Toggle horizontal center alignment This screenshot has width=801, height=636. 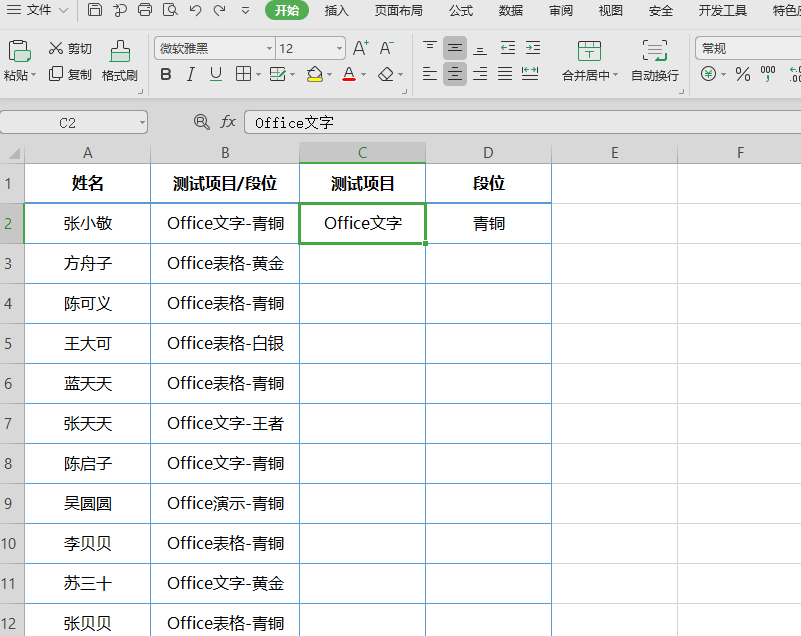point(455,75)
